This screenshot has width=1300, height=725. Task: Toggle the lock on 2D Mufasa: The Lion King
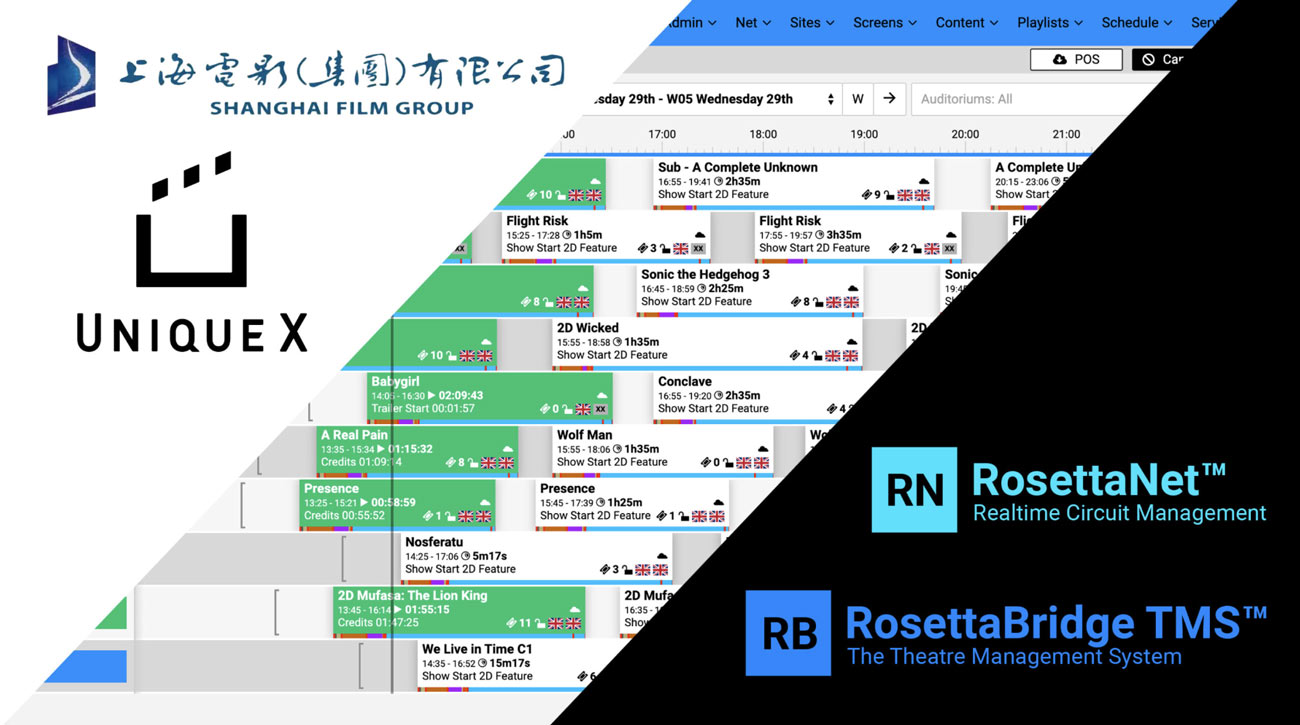(540, 624)
